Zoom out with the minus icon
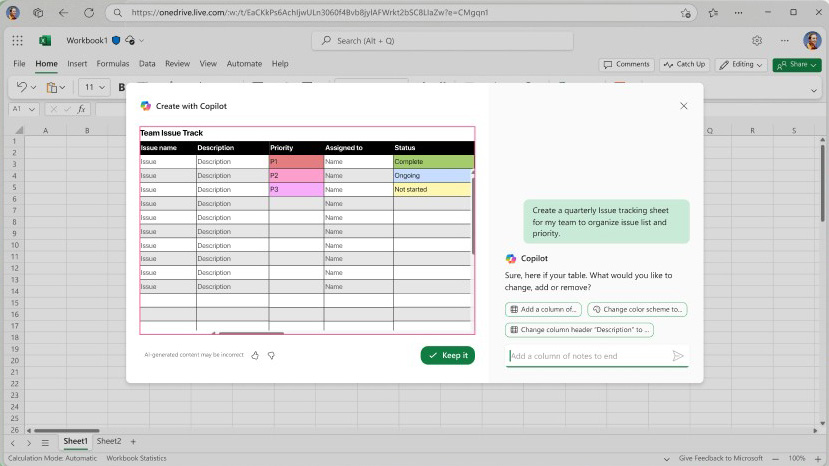This screenshot has width=829, height=466. 775,459
